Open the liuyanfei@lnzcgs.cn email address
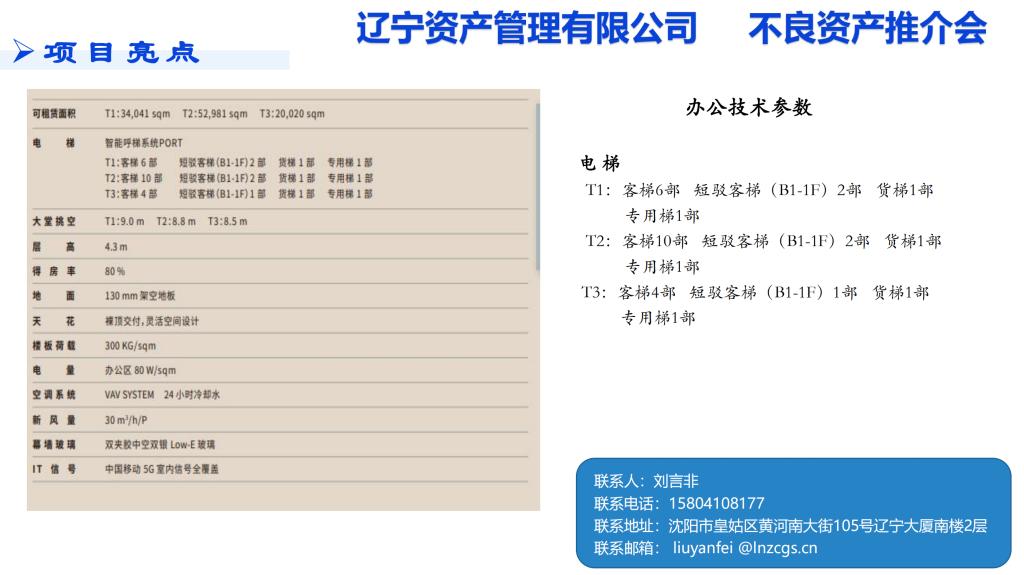 745,547
